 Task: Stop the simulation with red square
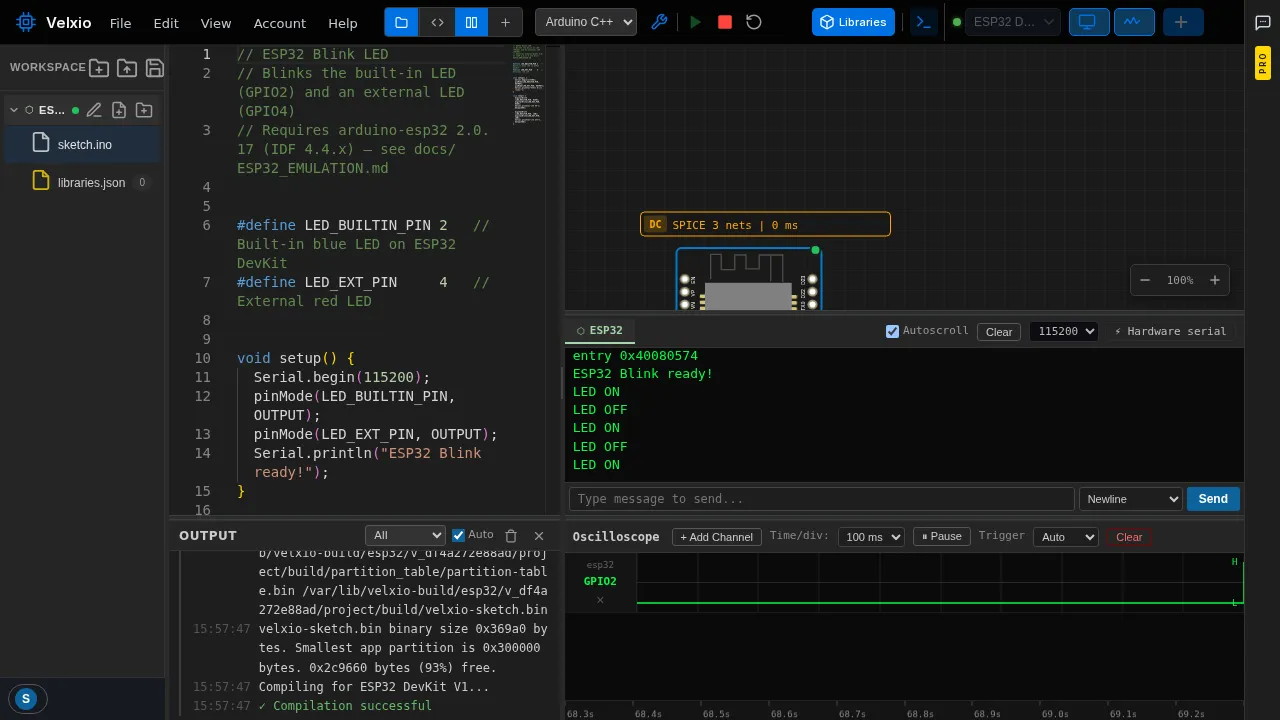click(725, 22)
